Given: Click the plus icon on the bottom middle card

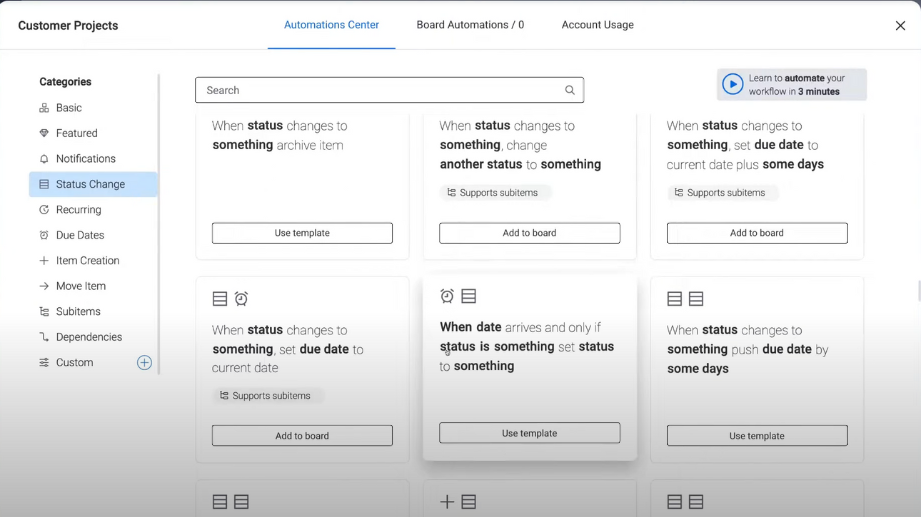Looking at the screenshot, I should [x=447, y=502].
